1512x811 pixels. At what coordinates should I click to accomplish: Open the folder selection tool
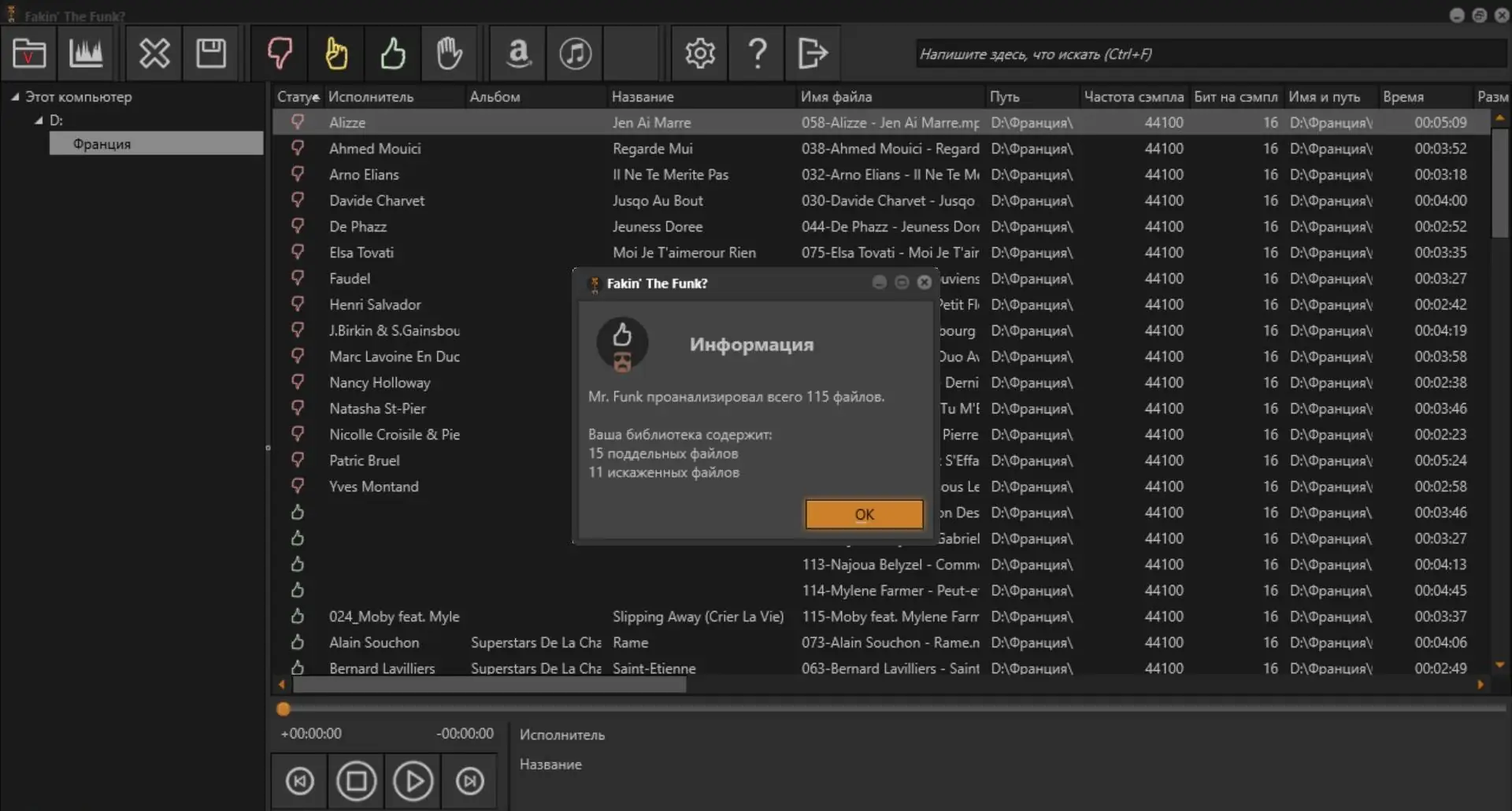[29, 53]
